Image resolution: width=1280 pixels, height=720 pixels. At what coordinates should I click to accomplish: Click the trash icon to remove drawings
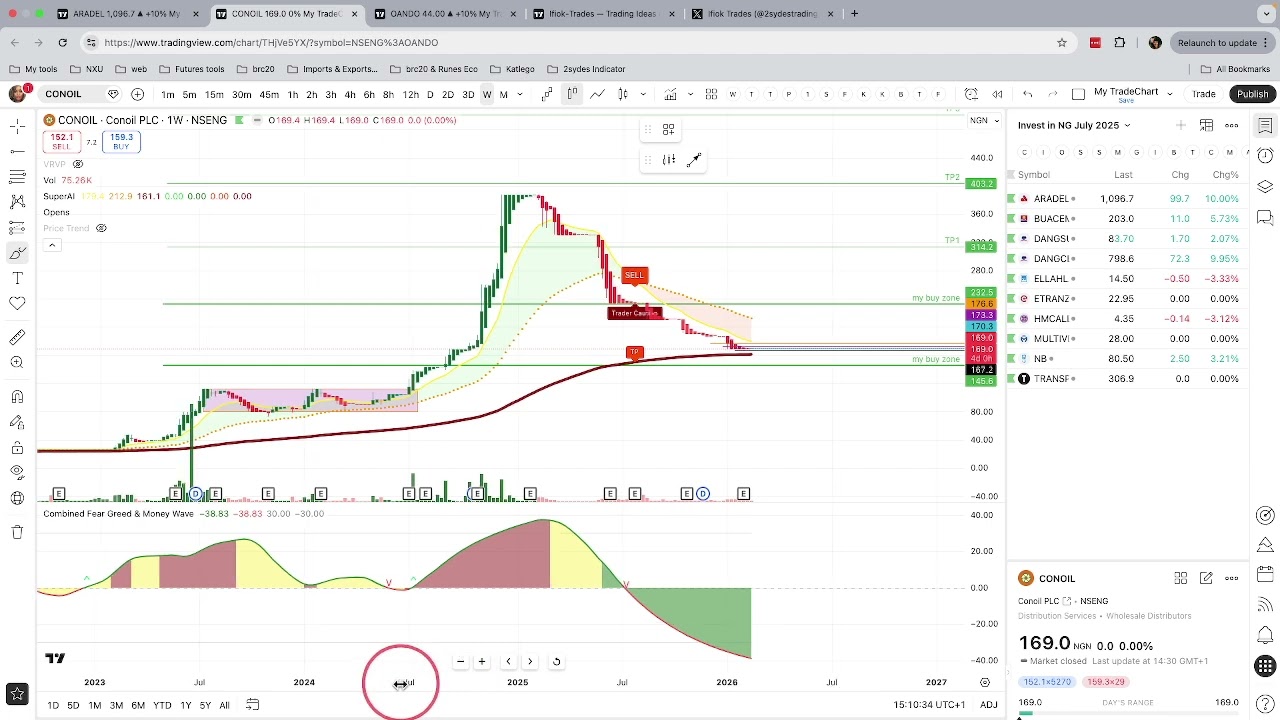point(17,532)
